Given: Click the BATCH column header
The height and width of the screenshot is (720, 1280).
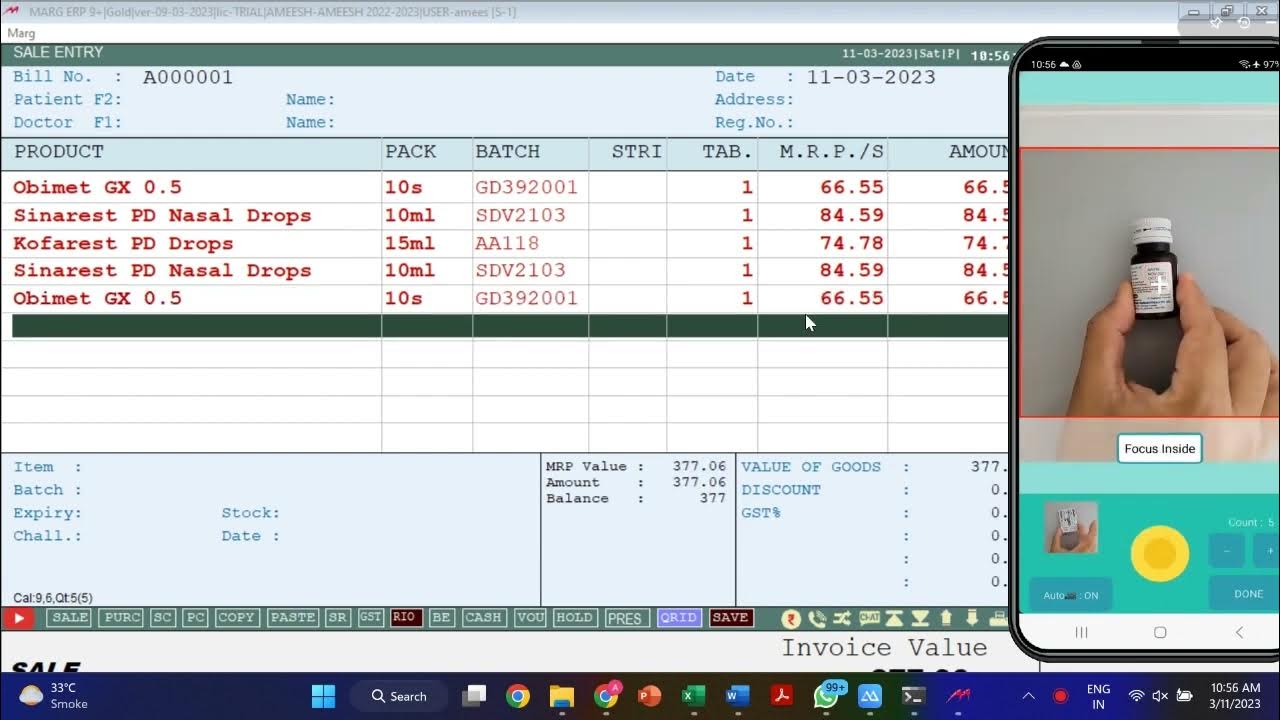Looking at the screenshot, I should 507,151.
